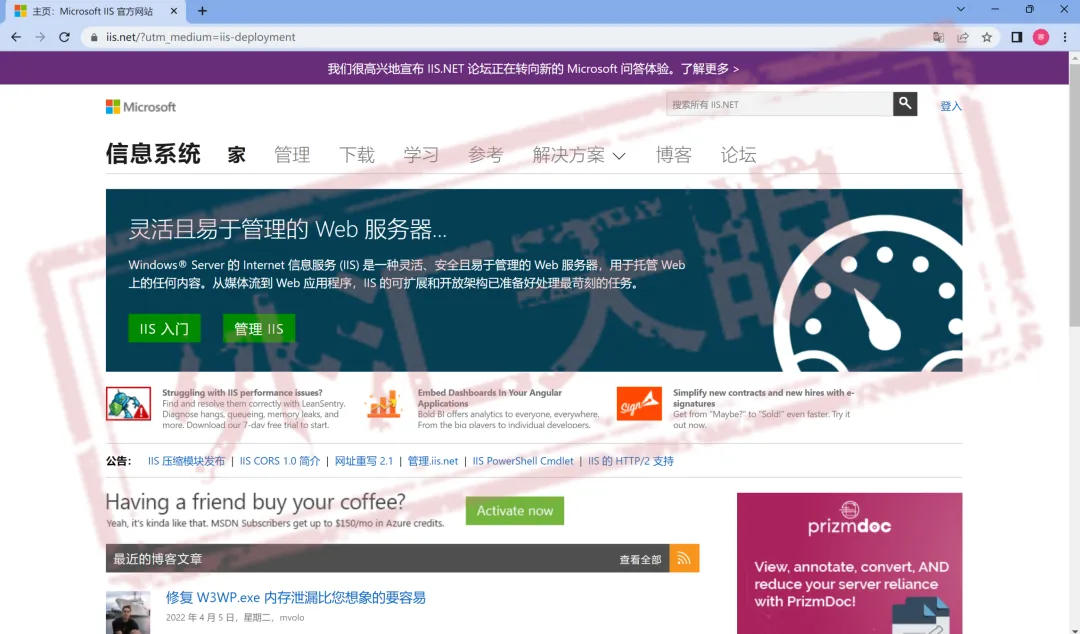Screen dimensions: 1080x634
Task: Open Google Translate icon in address bar
Action: [938, 37]
